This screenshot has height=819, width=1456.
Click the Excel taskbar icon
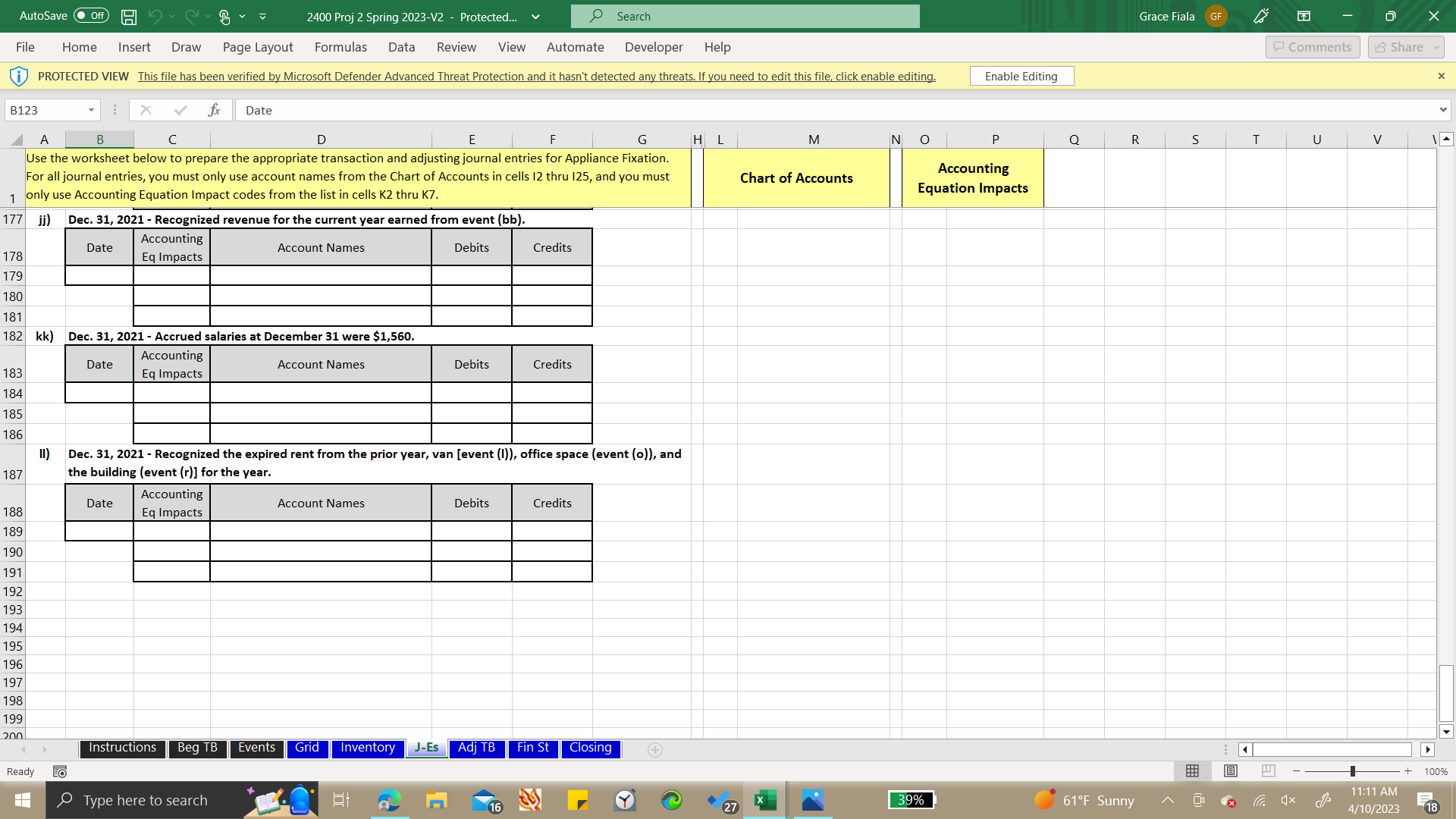point(765,800)
